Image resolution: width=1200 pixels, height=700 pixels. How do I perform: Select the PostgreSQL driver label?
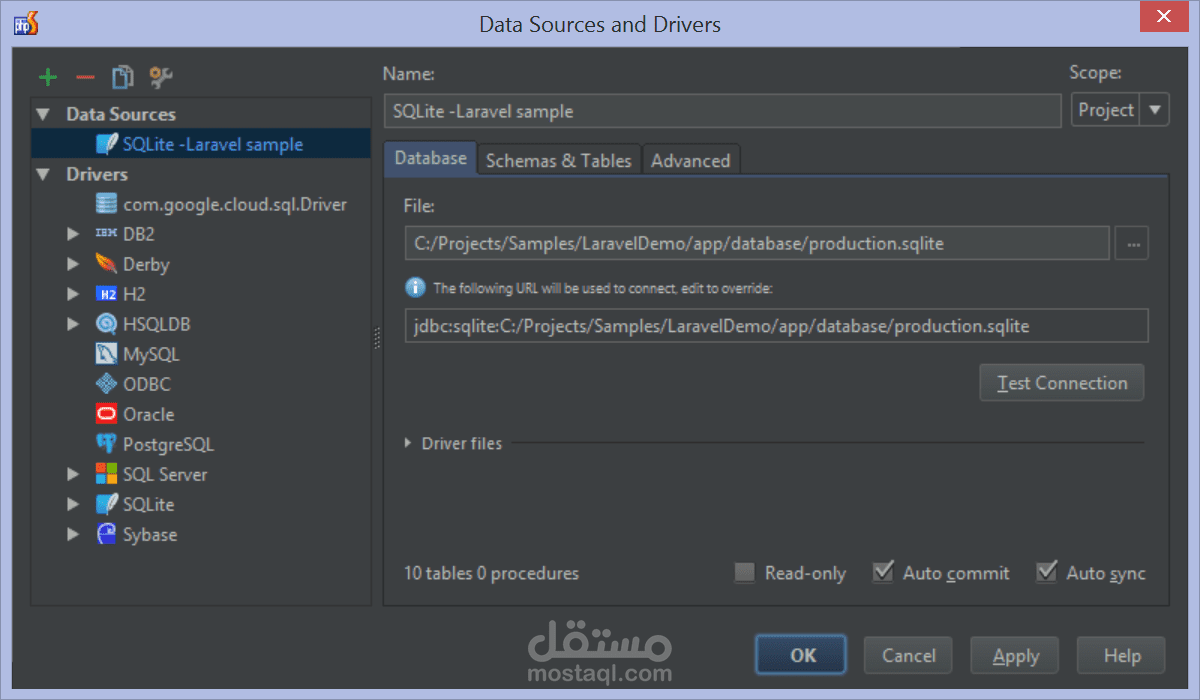[168, 444]
